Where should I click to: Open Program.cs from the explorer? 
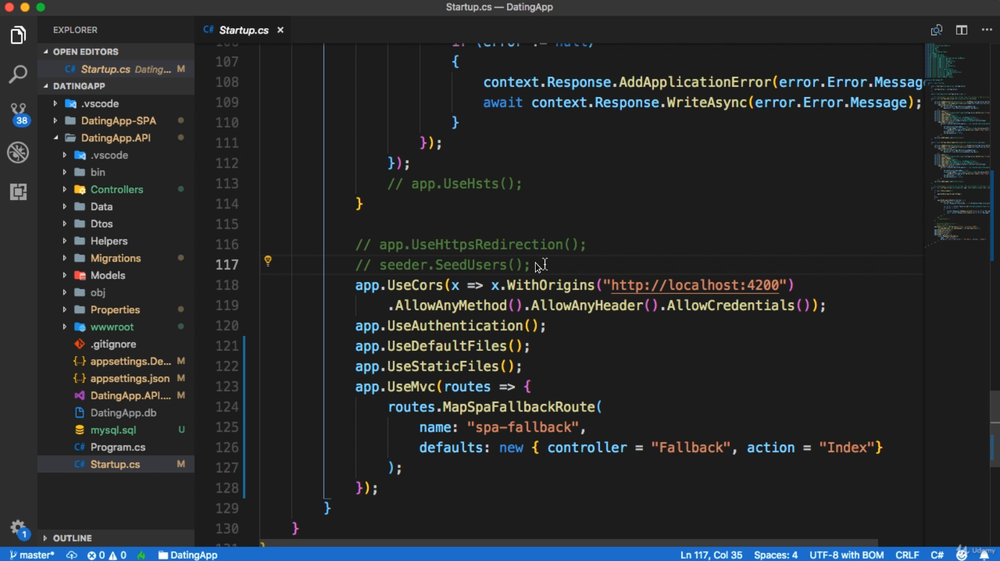tap(117, 447)
